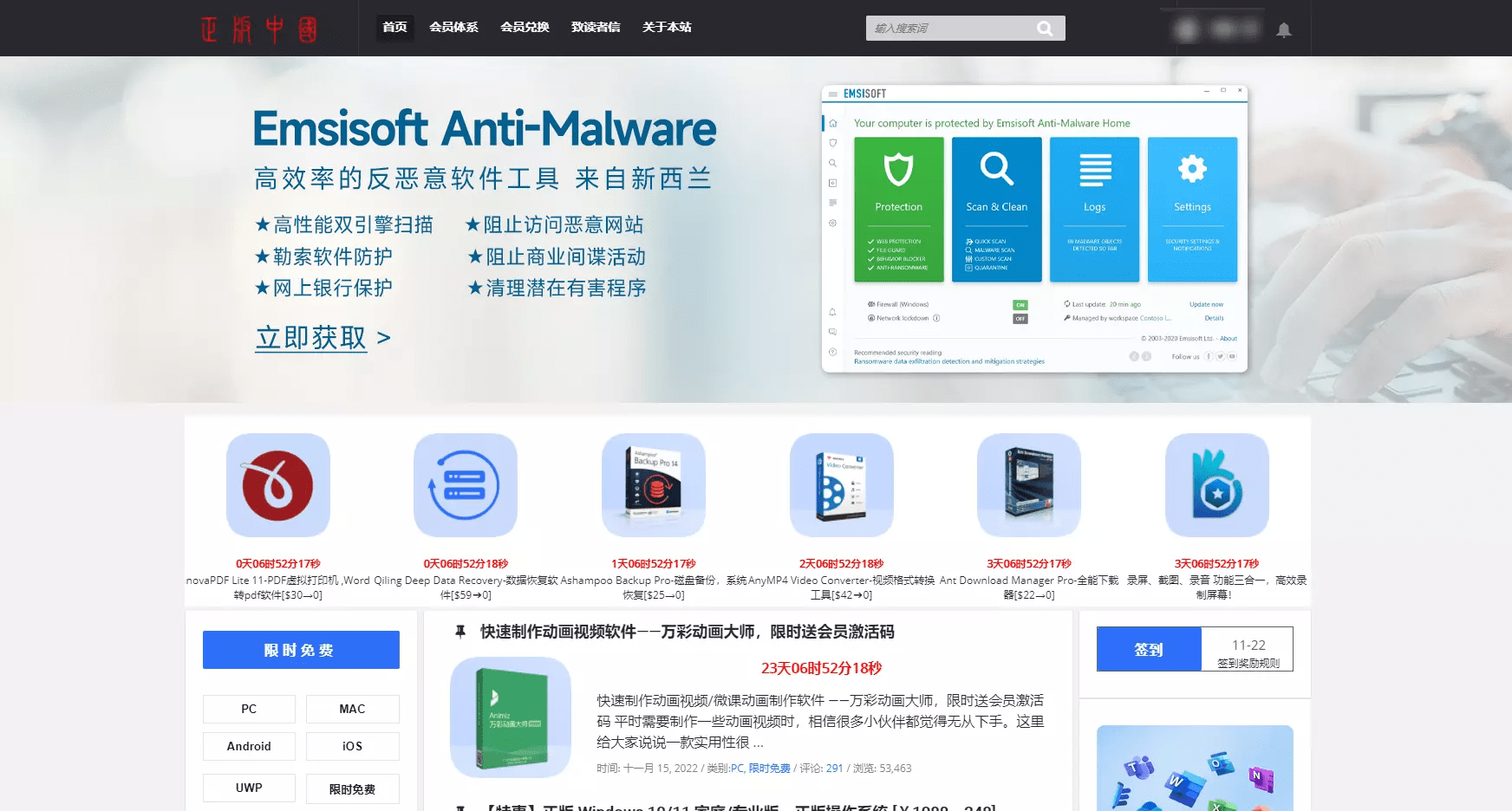
Task: Open the screen recorder app icon
Action: tap(1217, 485)
